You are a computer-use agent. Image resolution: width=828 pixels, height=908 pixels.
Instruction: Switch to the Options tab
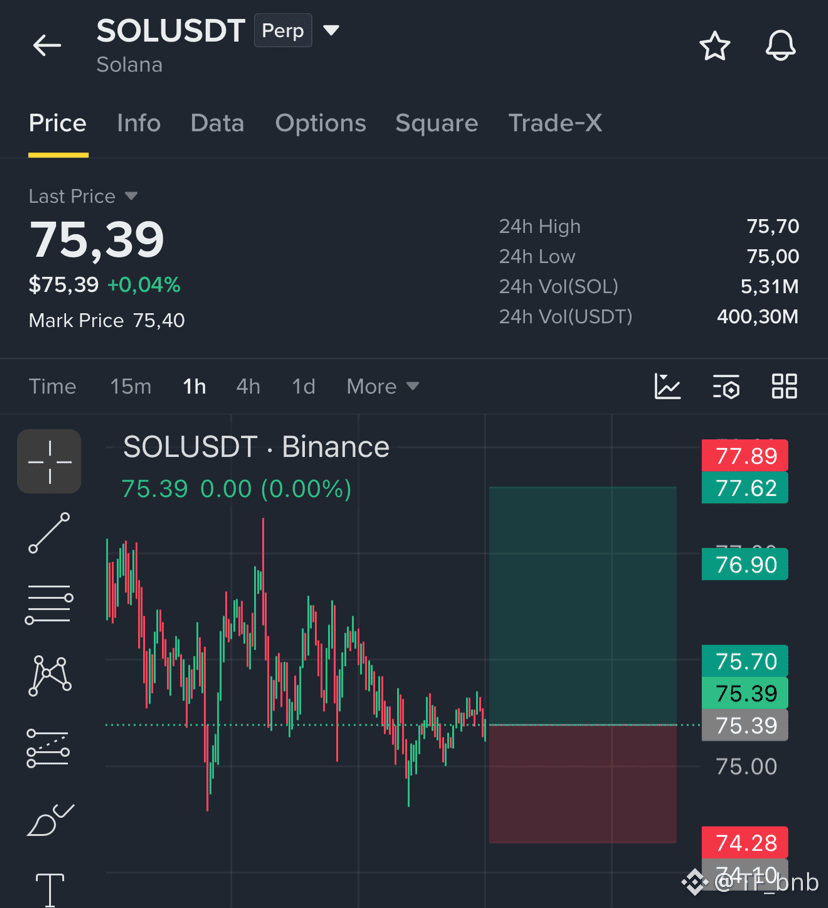click(x=321, y=123)
